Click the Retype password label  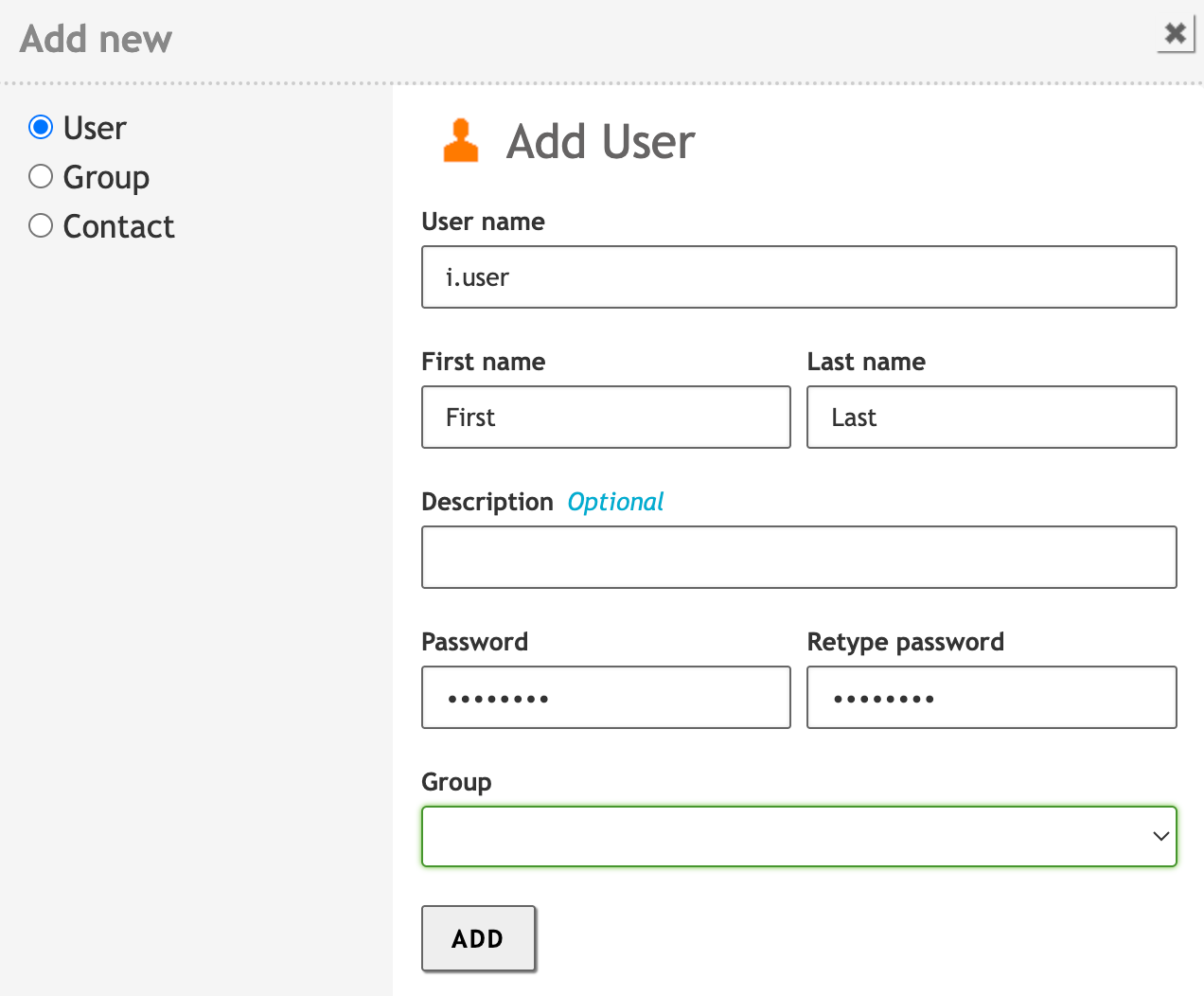click(905, 642)
